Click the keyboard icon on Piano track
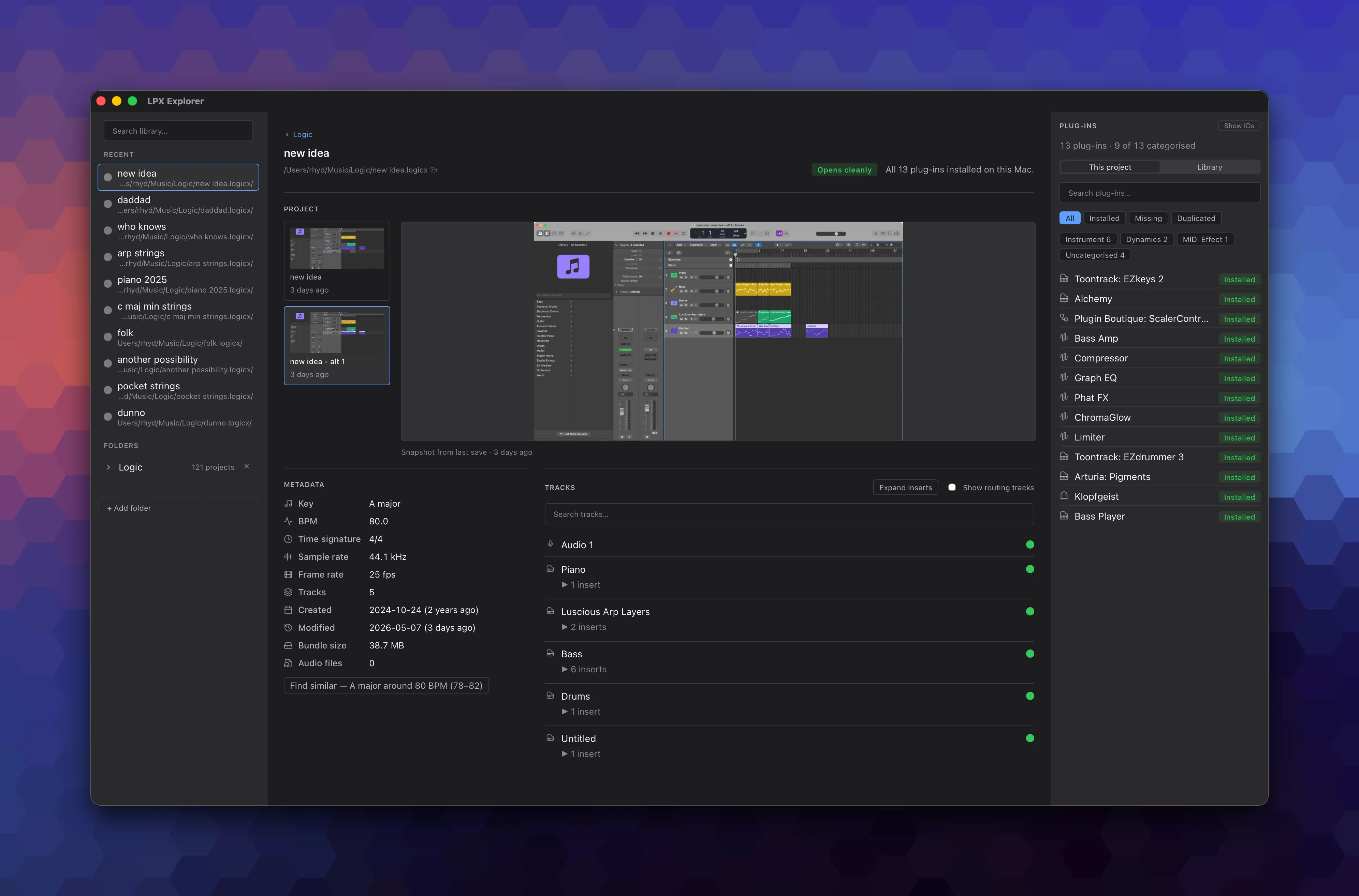1359x896 pixels. click(x=550, y=569)
